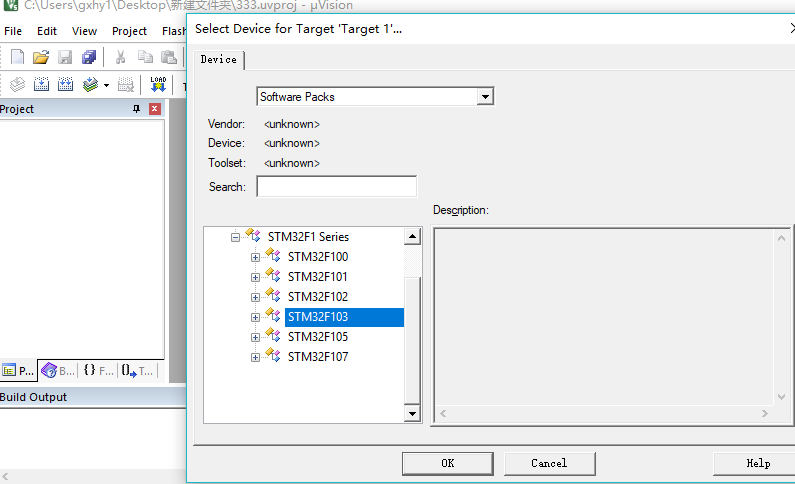Switch to the Books tab (B...)
Screen dimensions: 795x484
[x=58, y=371]
